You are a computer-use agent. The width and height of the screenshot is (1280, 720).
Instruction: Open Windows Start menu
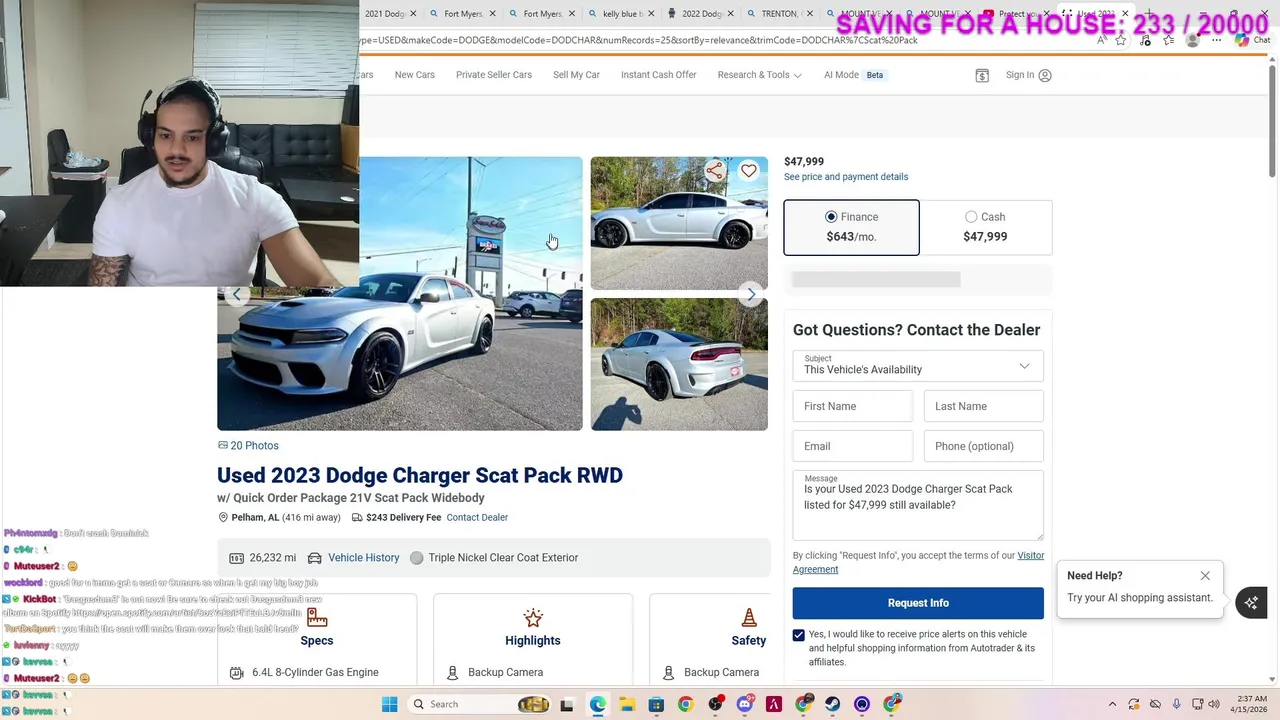[389, 704]
